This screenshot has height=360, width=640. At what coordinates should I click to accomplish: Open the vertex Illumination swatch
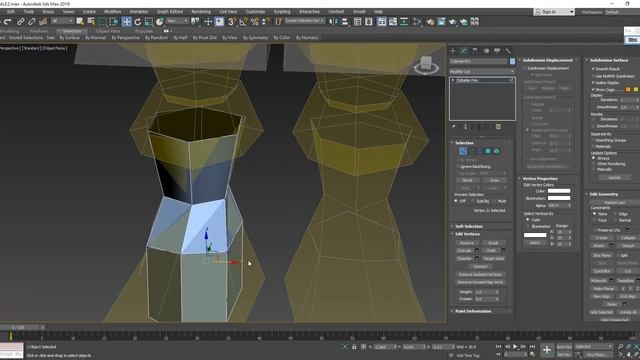559,198
